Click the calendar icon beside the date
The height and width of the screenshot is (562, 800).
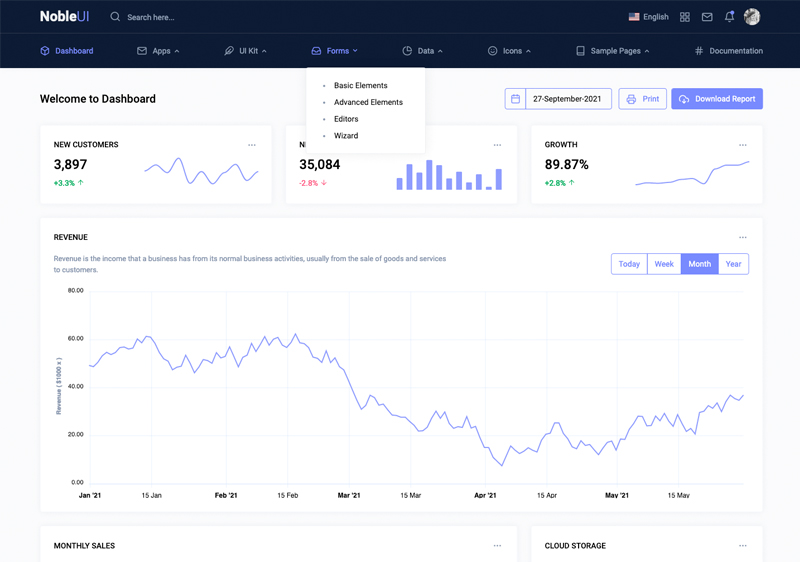tap(515, 99)
